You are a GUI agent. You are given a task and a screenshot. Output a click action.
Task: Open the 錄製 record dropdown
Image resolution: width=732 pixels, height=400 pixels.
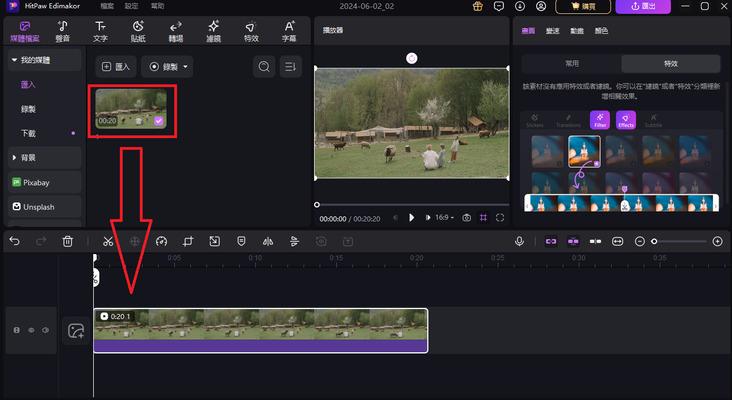(x=167, y=67)
